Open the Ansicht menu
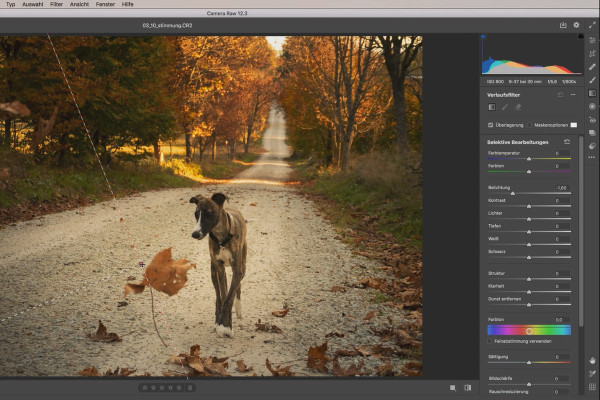Viewport: 600px width, 400px height. [x=79, y=4]
